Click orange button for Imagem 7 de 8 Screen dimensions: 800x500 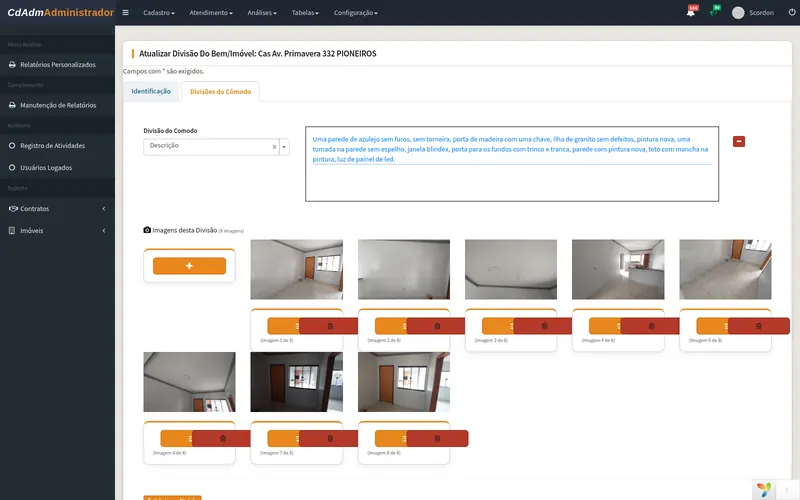tap(283, 438)
